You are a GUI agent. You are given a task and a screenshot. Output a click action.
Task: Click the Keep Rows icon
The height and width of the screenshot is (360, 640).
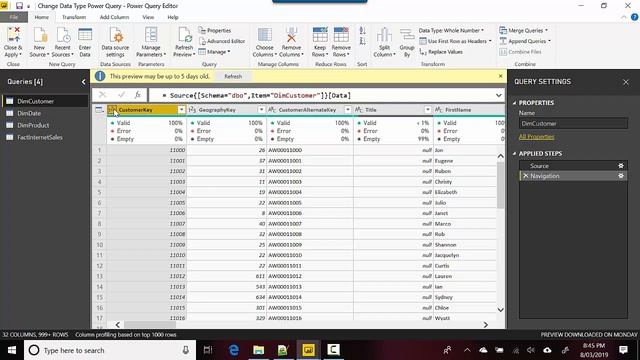320,35
